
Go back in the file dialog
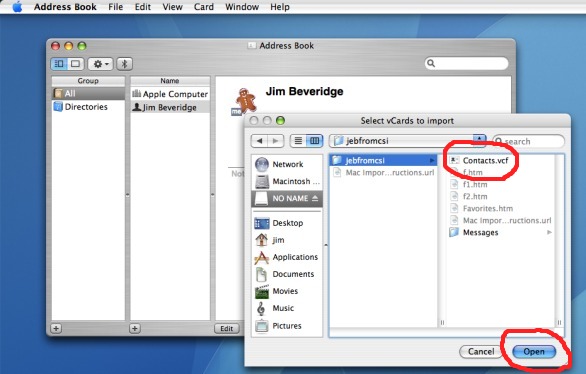coord(259,141)
